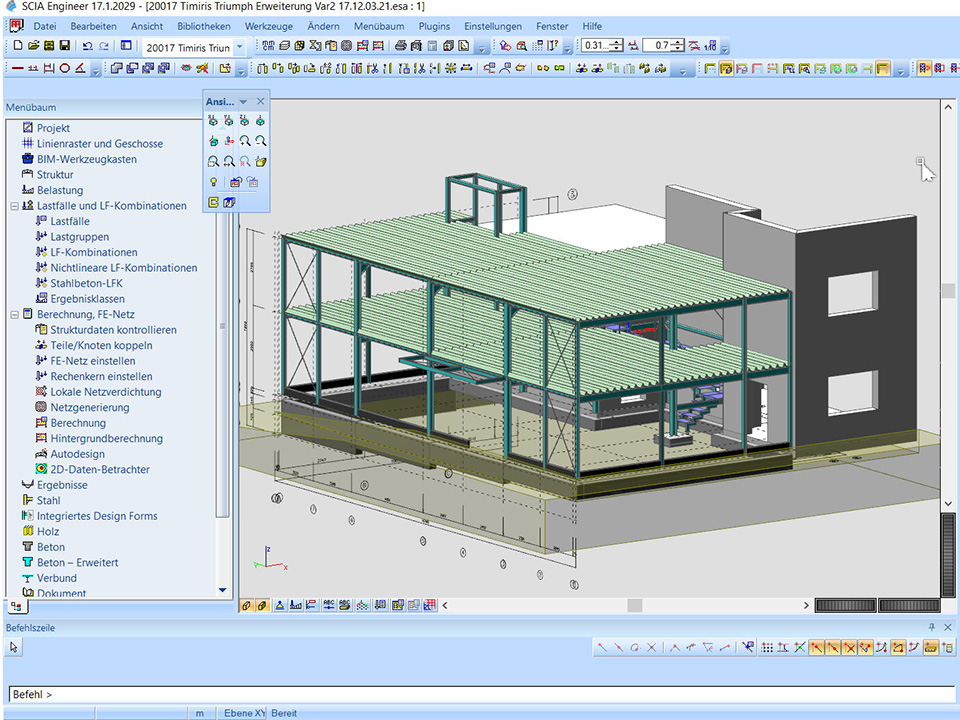This screenshot has width=960, height=720.
Task: Set view in X direction icon
Action: click(213, 121)
